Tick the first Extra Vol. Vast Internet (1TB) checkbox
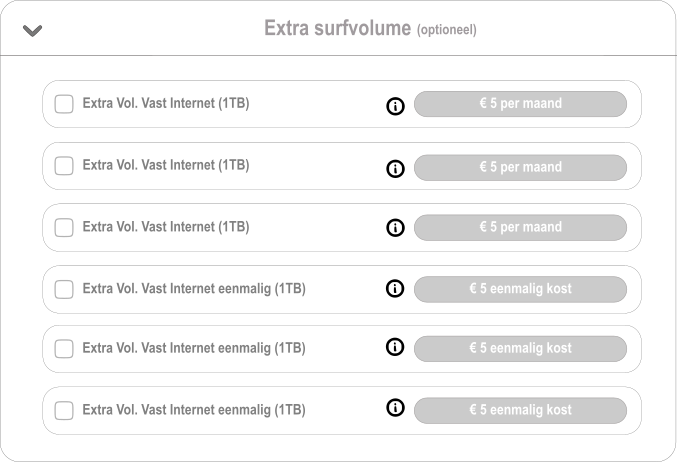677x462 pixels. (x=64, y=104)
